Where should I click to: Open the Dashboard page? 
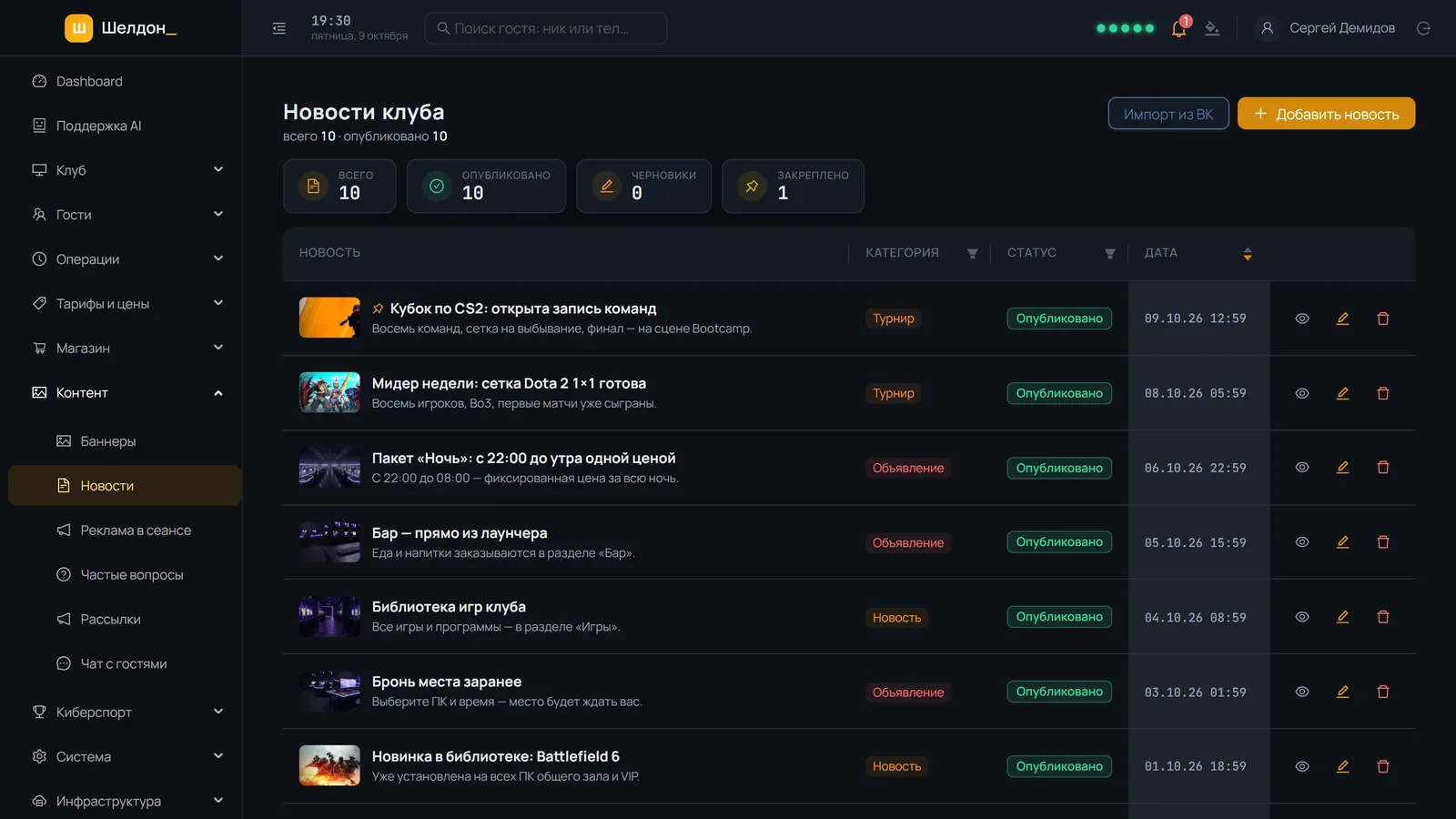point(125,81)
